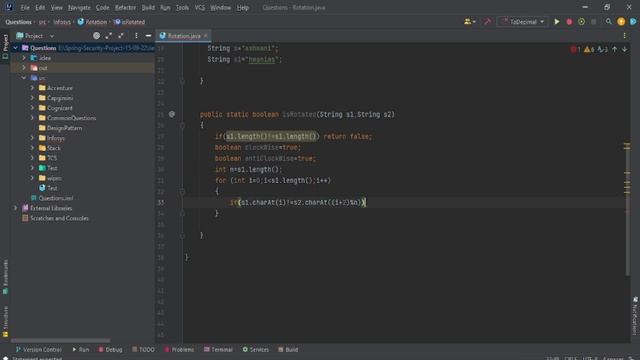Expand the Accenture folder
Screen dimensions: 640x360
coord(32,88)
